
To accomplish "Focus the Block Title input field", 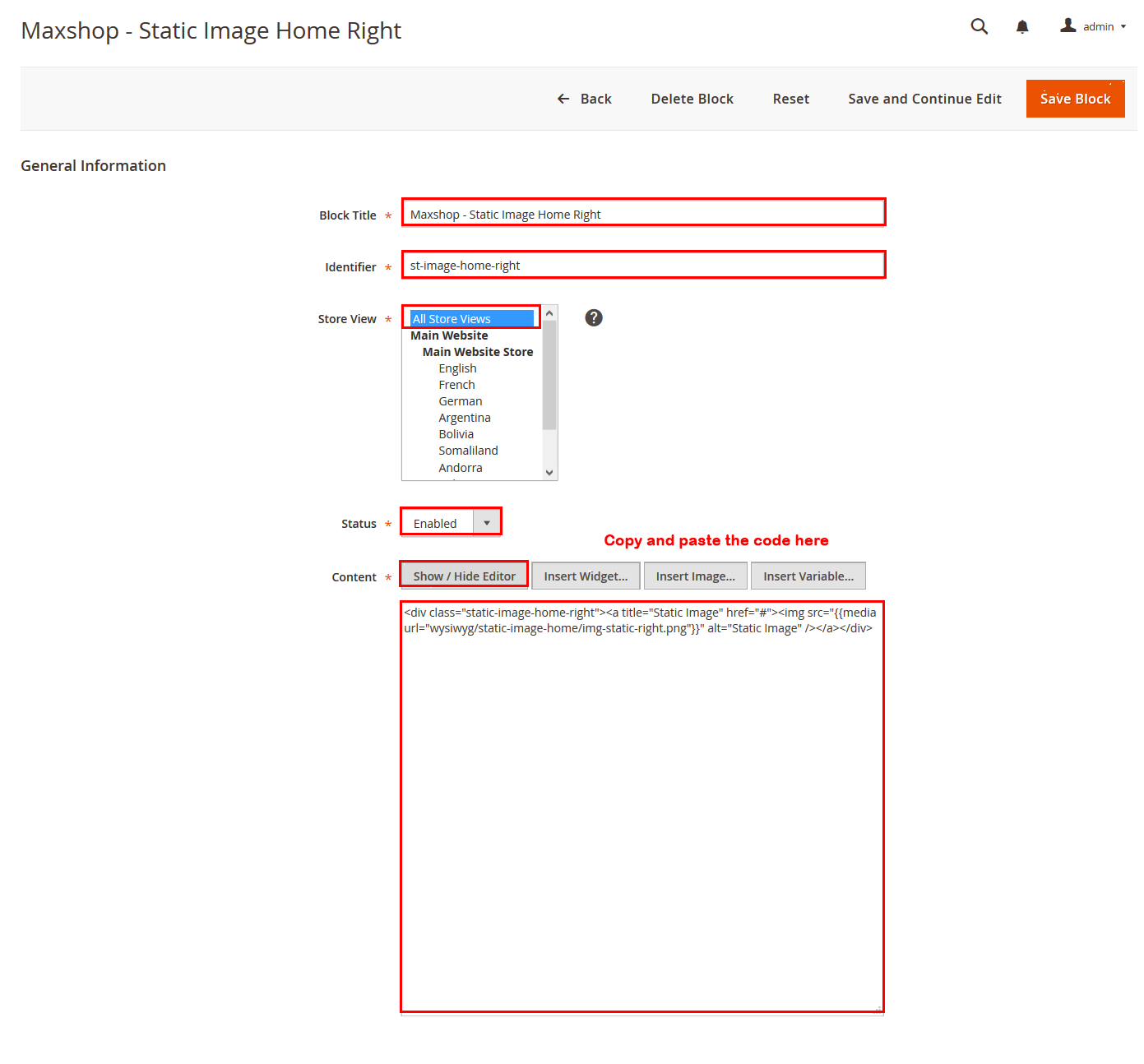I will (643, 212).
